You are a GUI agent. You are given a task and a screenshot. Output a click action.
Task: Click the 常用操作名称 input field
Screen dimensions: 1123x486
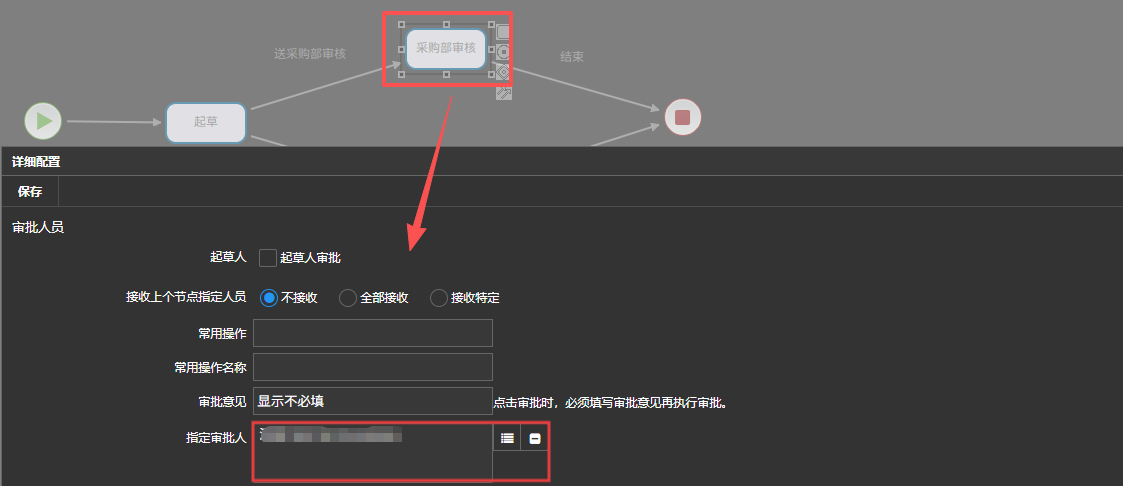[x=373, y=367]
